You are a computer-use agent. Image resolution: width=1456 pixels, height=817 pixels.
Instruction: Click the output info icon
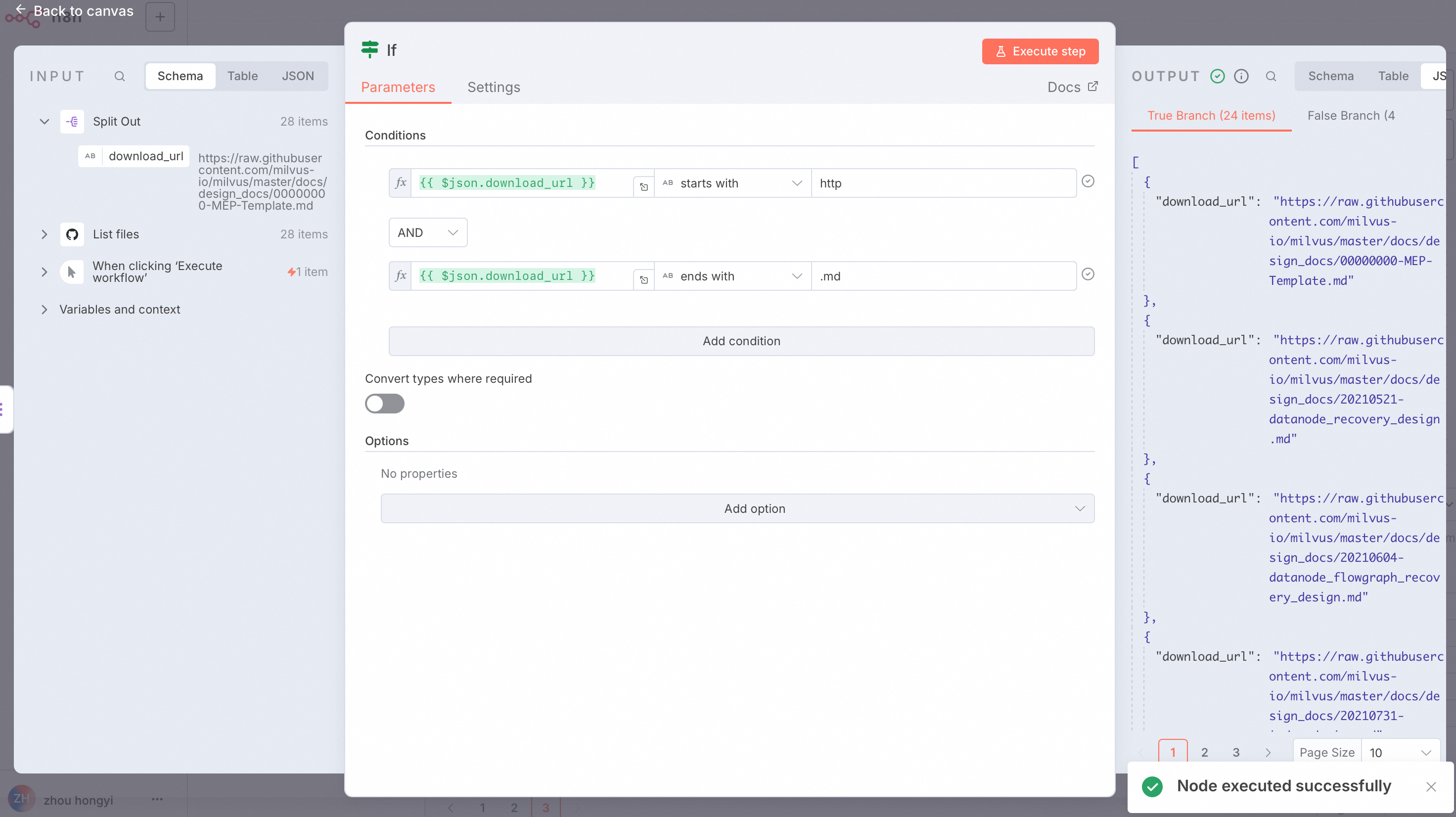1241,76
